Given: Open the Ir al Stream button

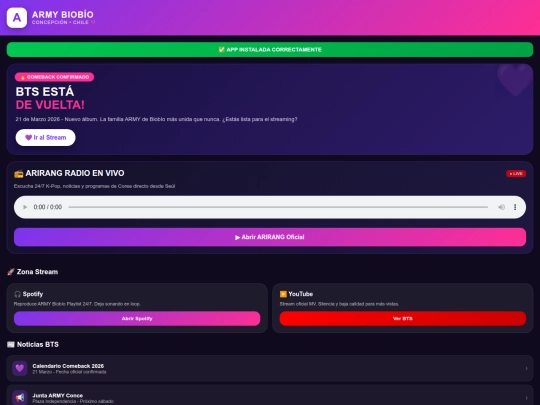Looking at the screenshot, I should [45, 137].
